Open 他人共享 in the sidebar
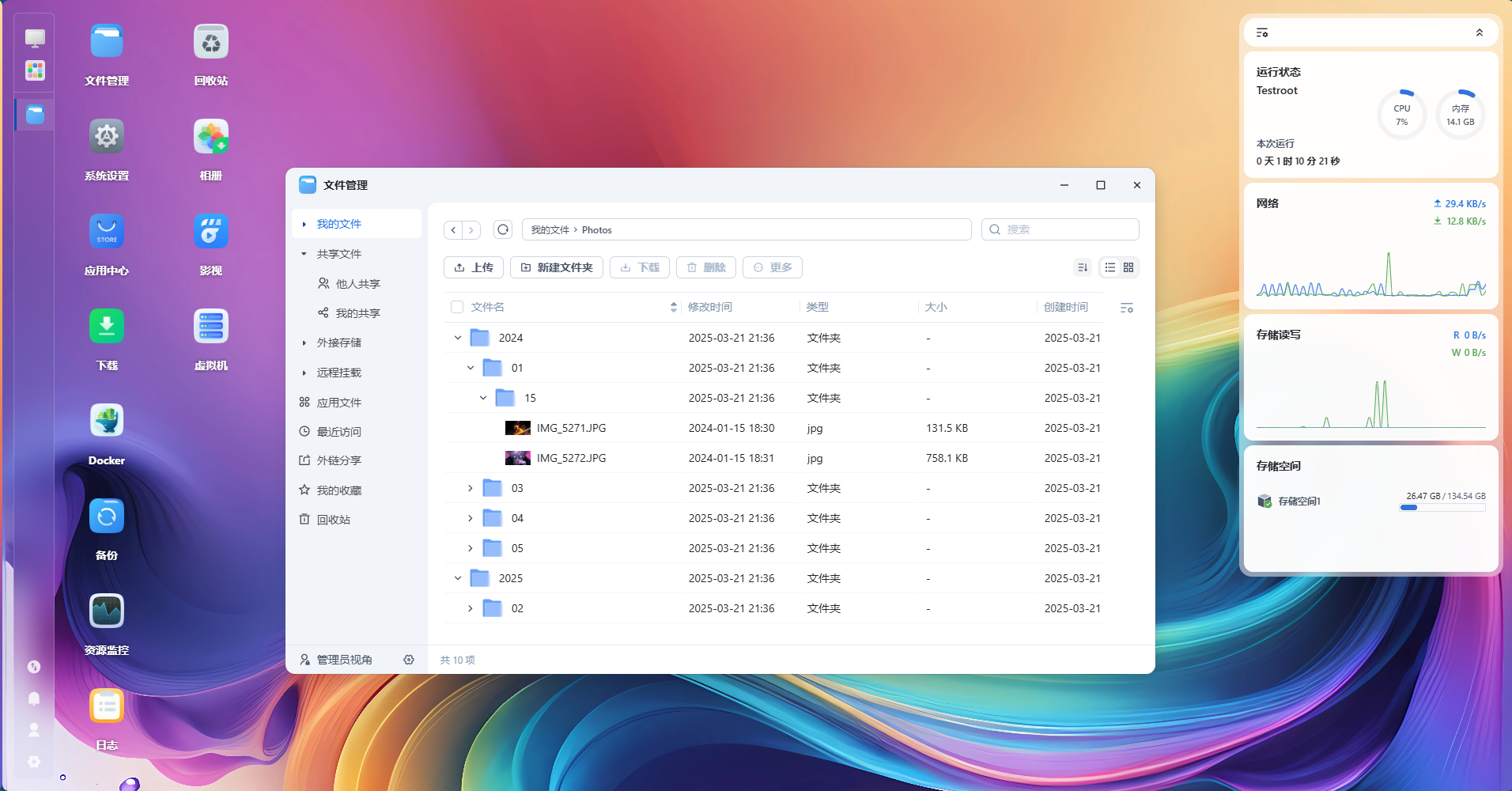1512x791 pixels. (357, 283)
